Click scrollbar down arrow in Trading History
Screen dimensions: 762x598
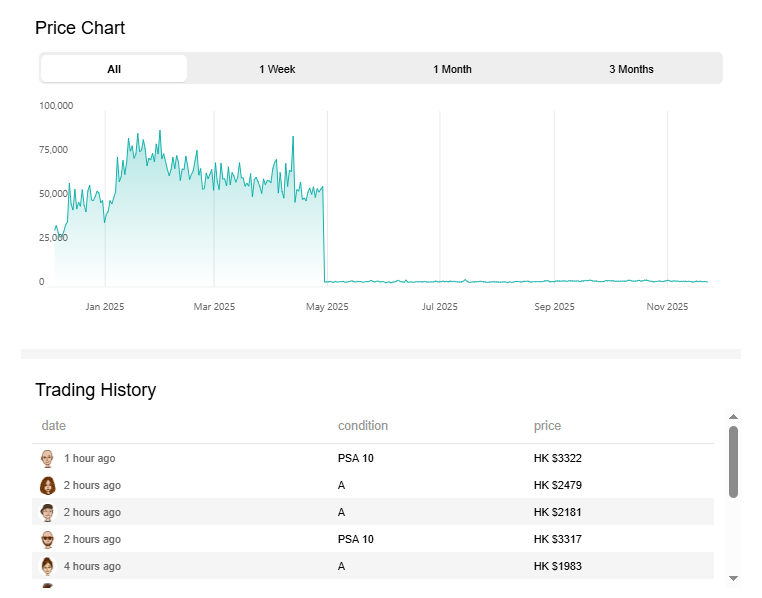coord(733,578)
